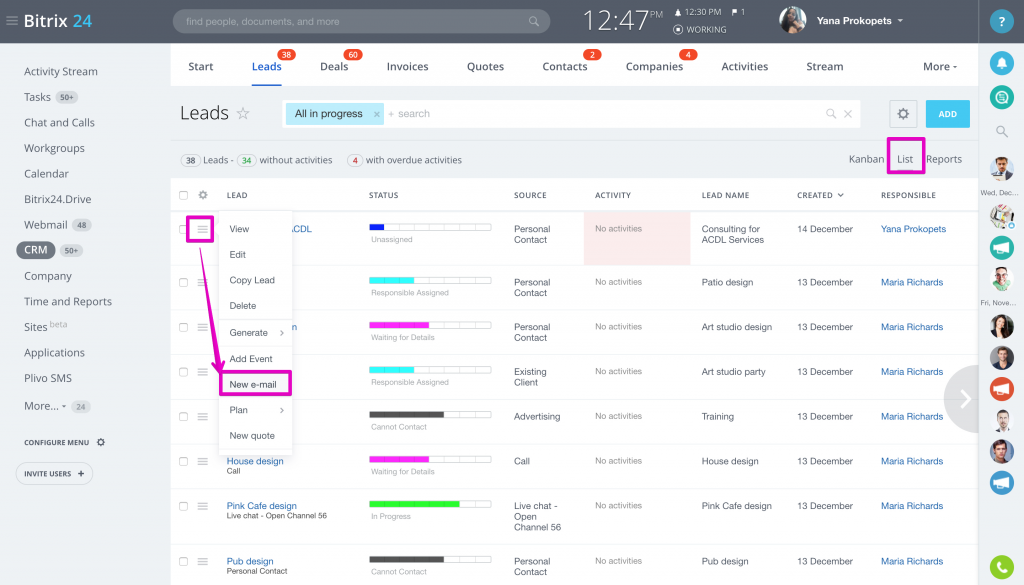Toggle the select-all leads checkbox

(184, 195)
